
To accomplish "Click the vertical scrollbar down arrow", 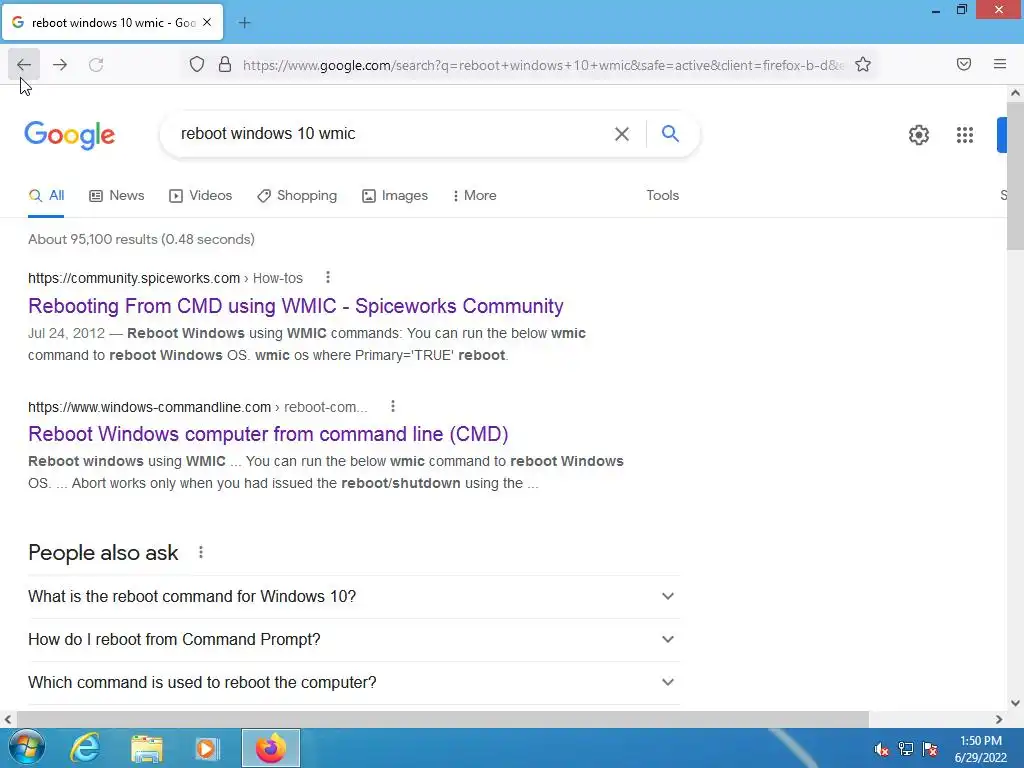I will pyautogui.click(x=1015, y=703).
